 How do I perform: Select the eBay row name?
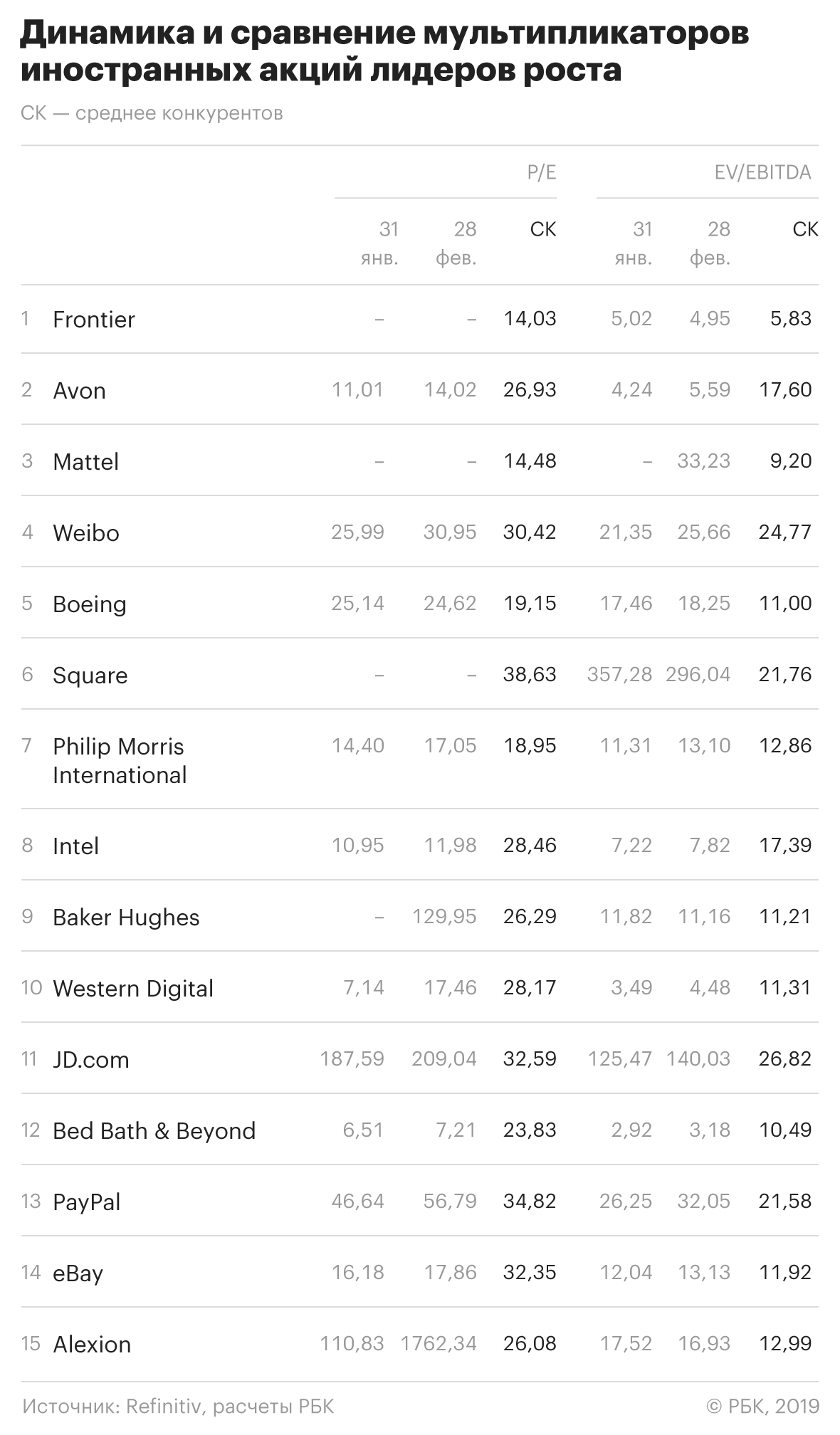click(78, 1273)
